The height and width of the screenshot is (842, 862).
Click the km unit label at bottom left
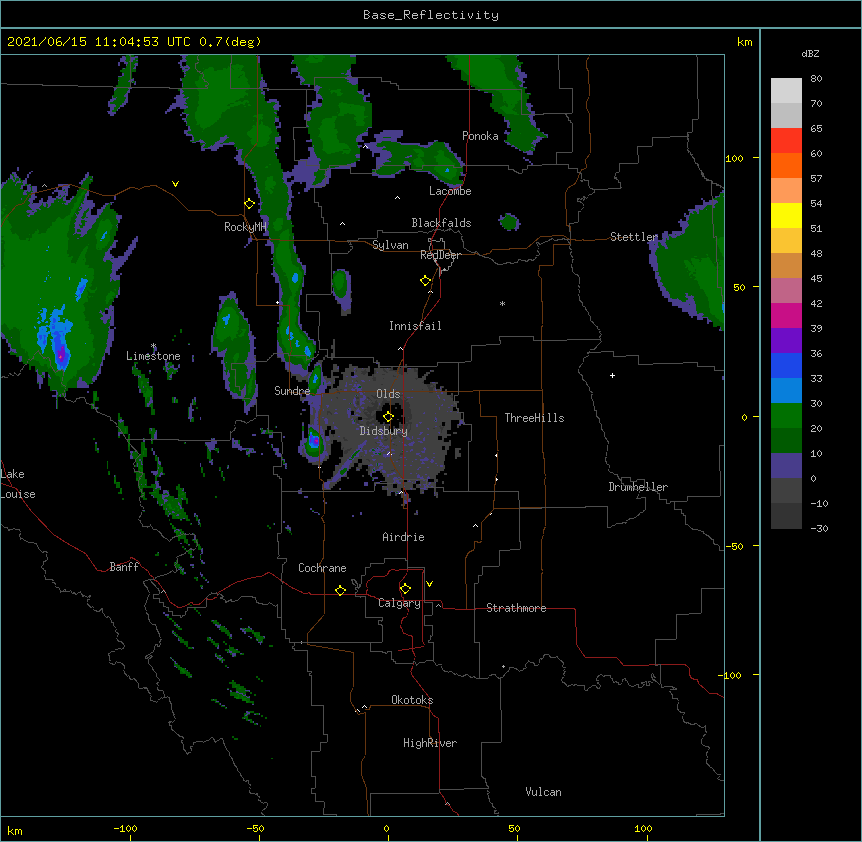click(15, 830)
